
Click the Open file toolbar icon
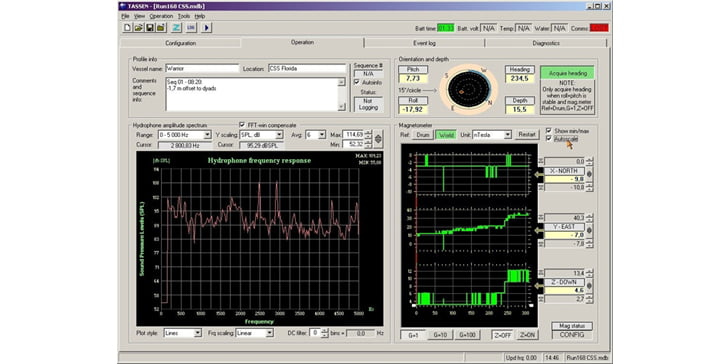point(138,28)
